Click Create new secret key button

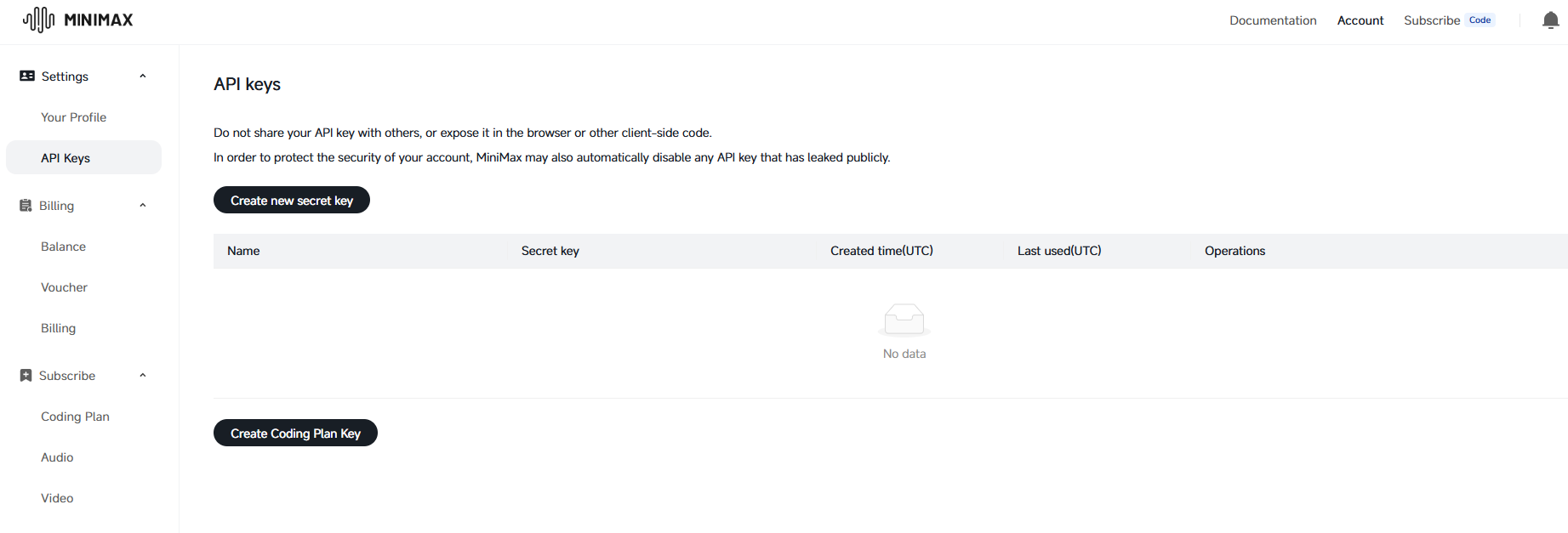click(292, 201)
